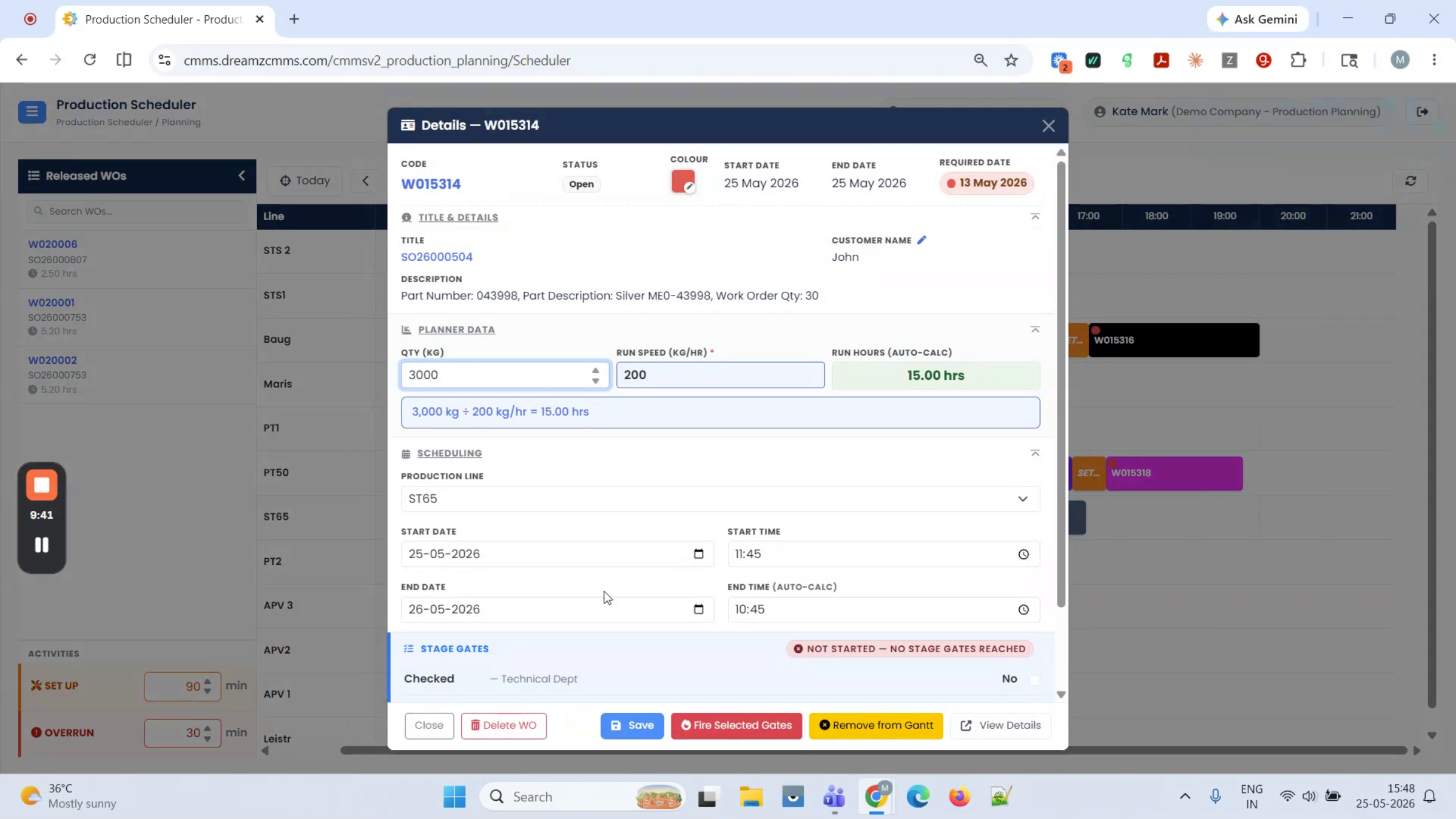The height and width of the screenshot is (819, 1456).
Task: Open Windows Start menu
Action: [x=454, y=797]
